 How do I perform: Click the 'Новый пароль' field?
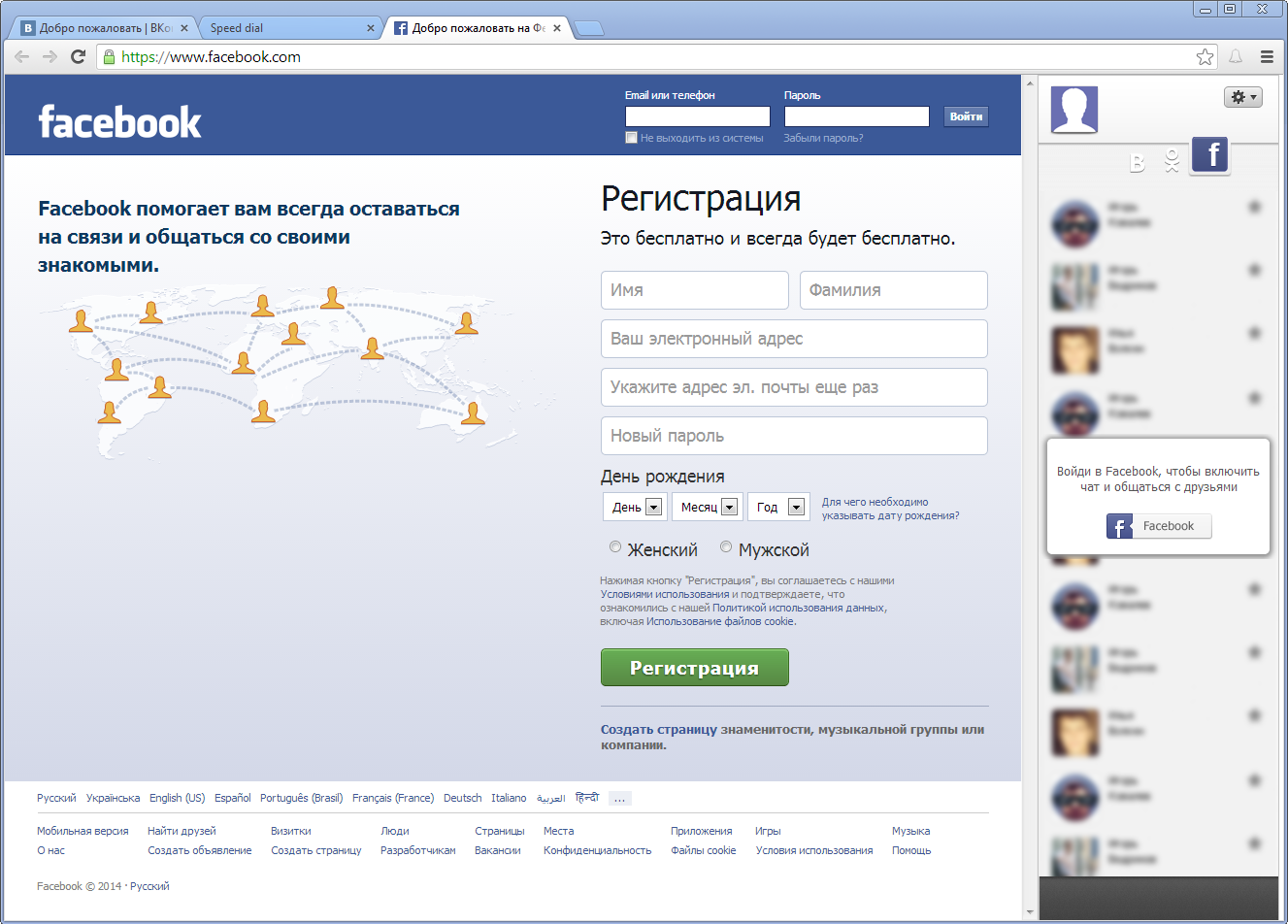(x=794, y=436)
